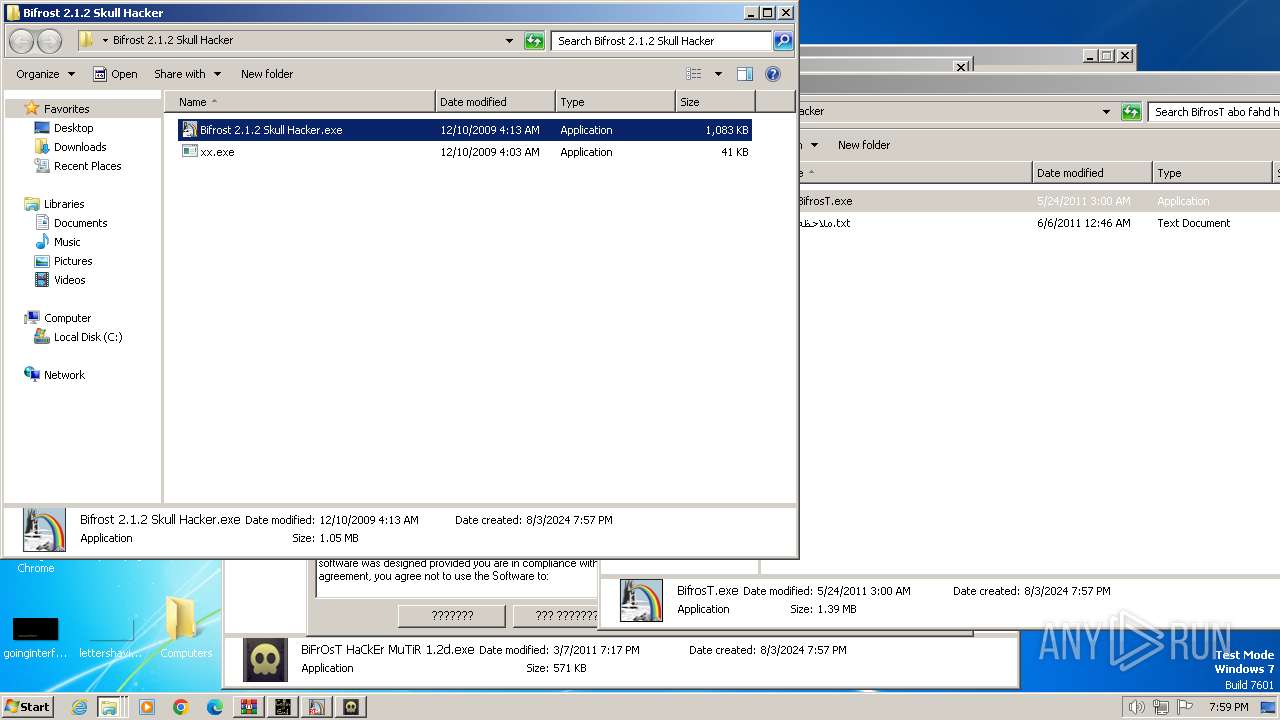Select Local Disk (C:) in the navigation pane
This screenshot has height=720, width=1280.
pyautogui.click(x=88, y=337)
